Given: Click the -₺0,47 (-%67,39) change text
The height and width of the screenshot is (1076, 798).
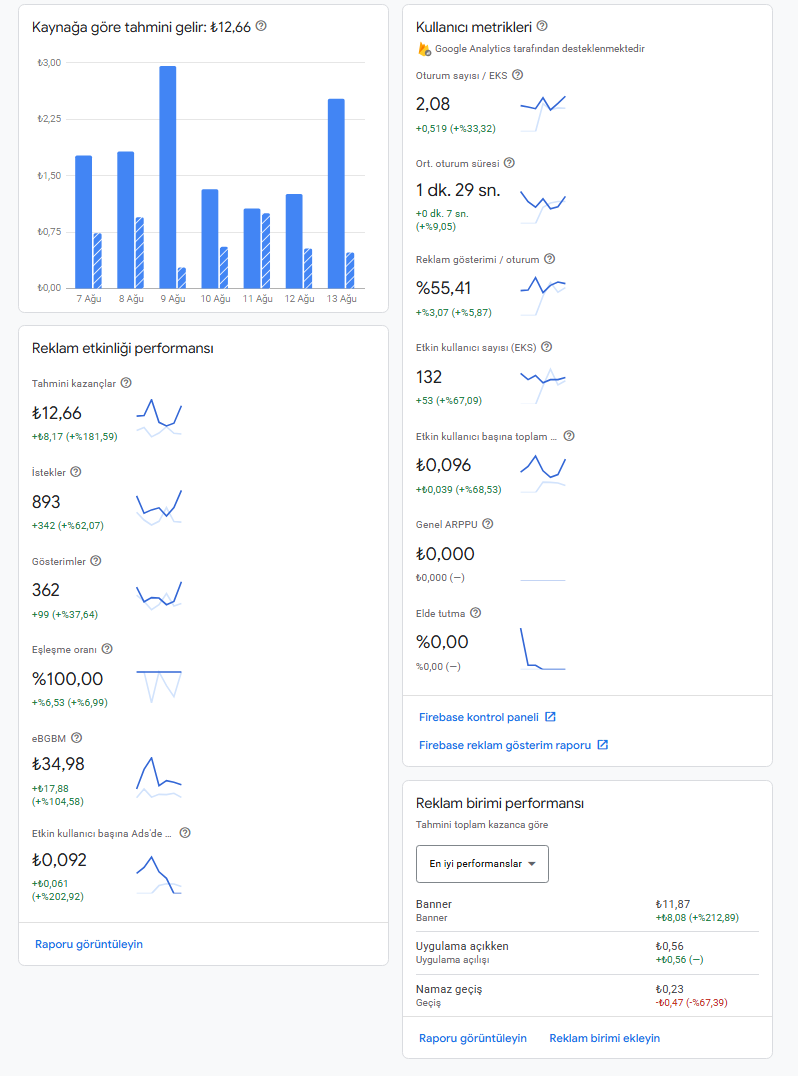Looking at the screenshot, I should click(692, 1003).
